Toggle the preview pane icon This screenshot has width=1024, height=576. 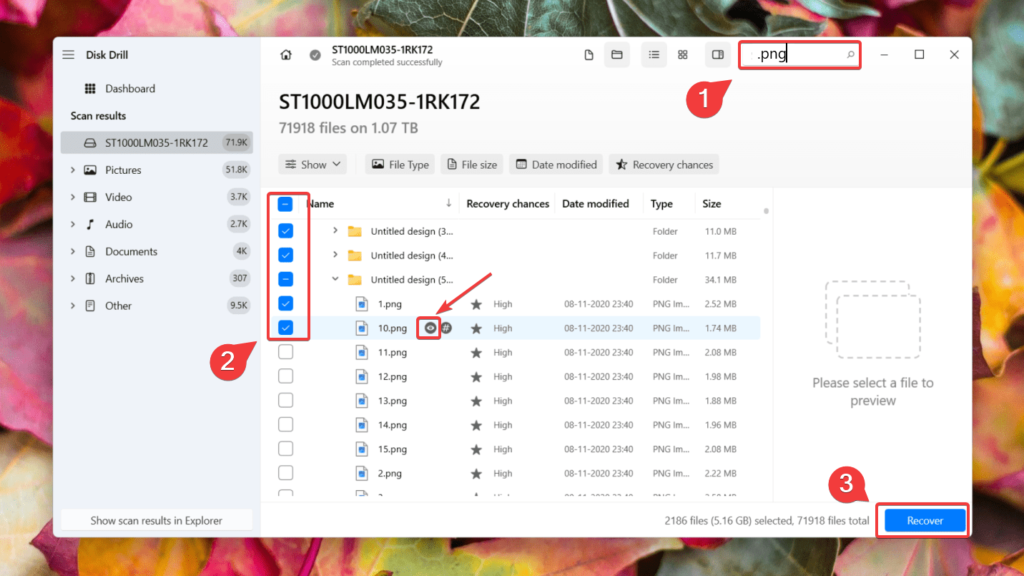pos(717,55)
